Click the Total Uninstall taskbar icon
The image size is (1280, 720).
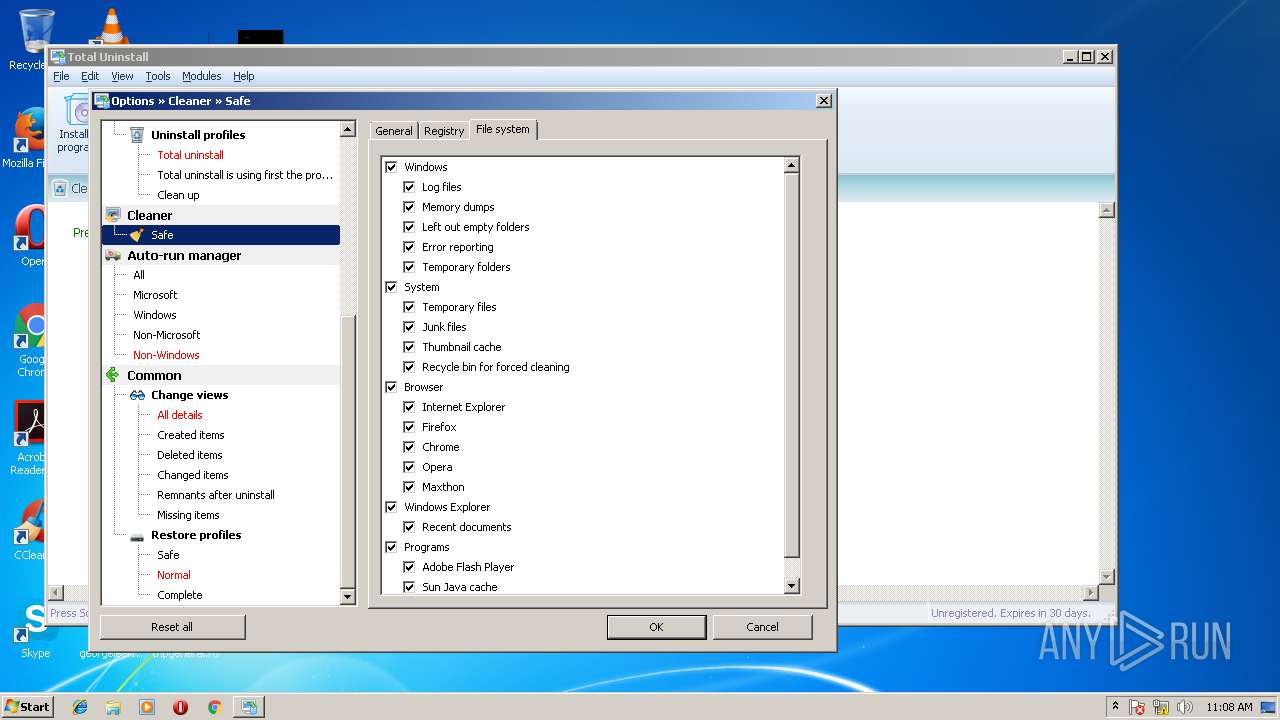click(248, 707)
